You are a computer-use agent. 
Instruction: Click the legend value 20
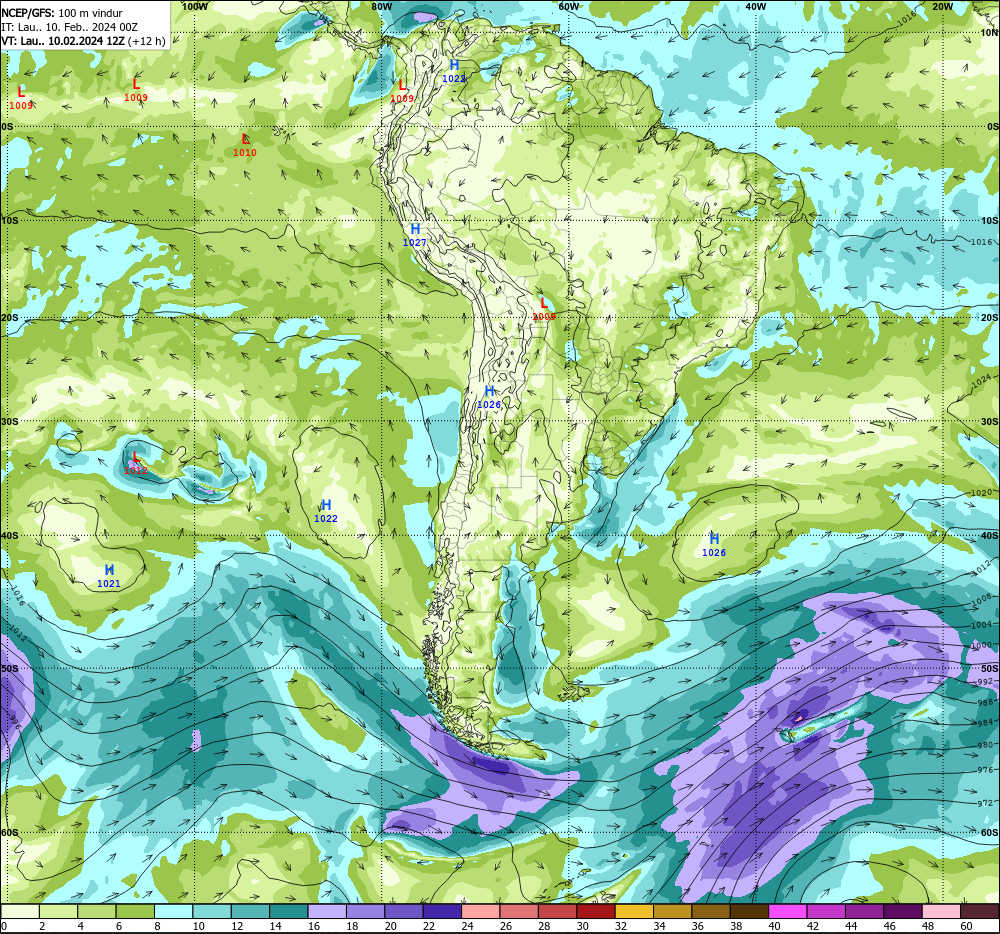pos(391,926)
